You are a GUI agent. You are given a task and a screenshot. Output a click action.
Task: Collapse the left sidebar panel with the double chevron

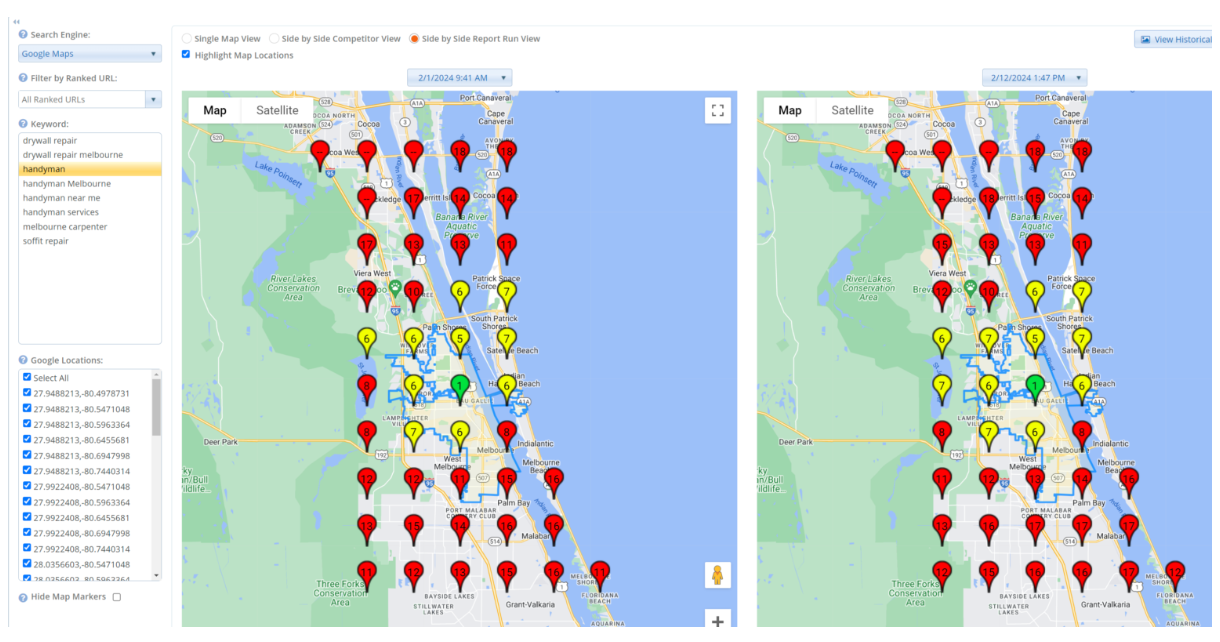pyautogui.click(x=16, y=21)
